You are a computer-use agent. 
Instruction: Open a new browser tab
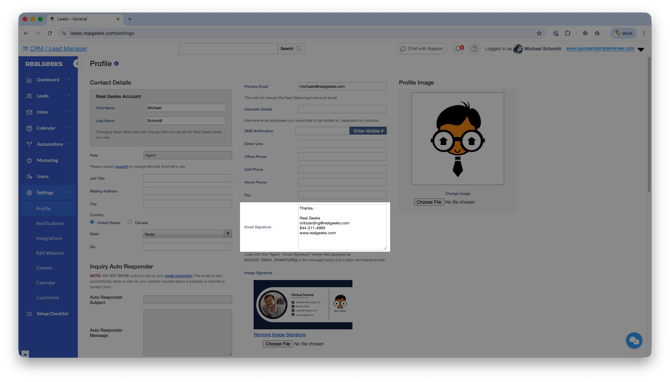pos(130,19)
